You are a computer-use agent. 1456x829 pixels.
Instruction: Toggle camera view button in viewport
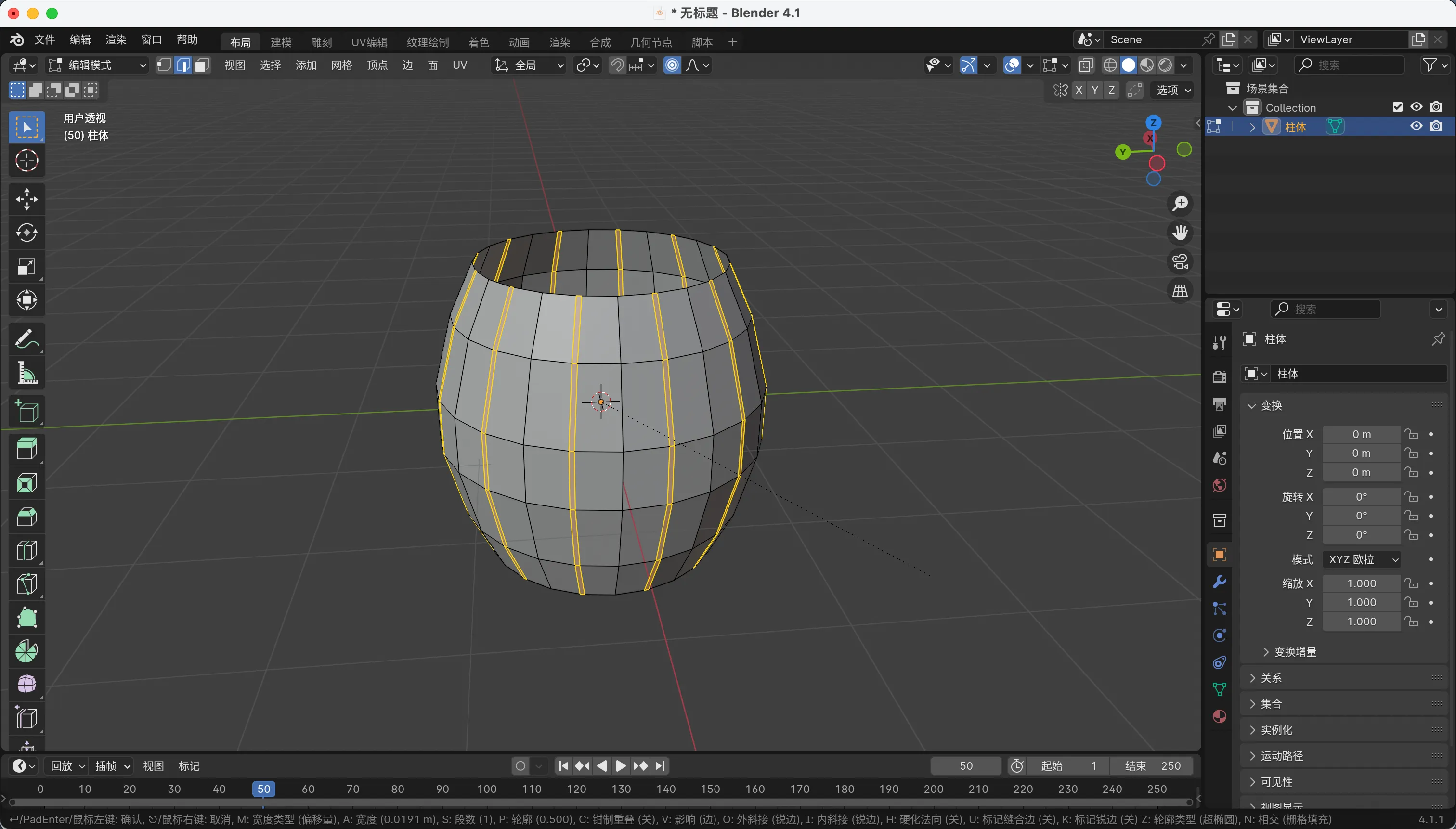1180,262
